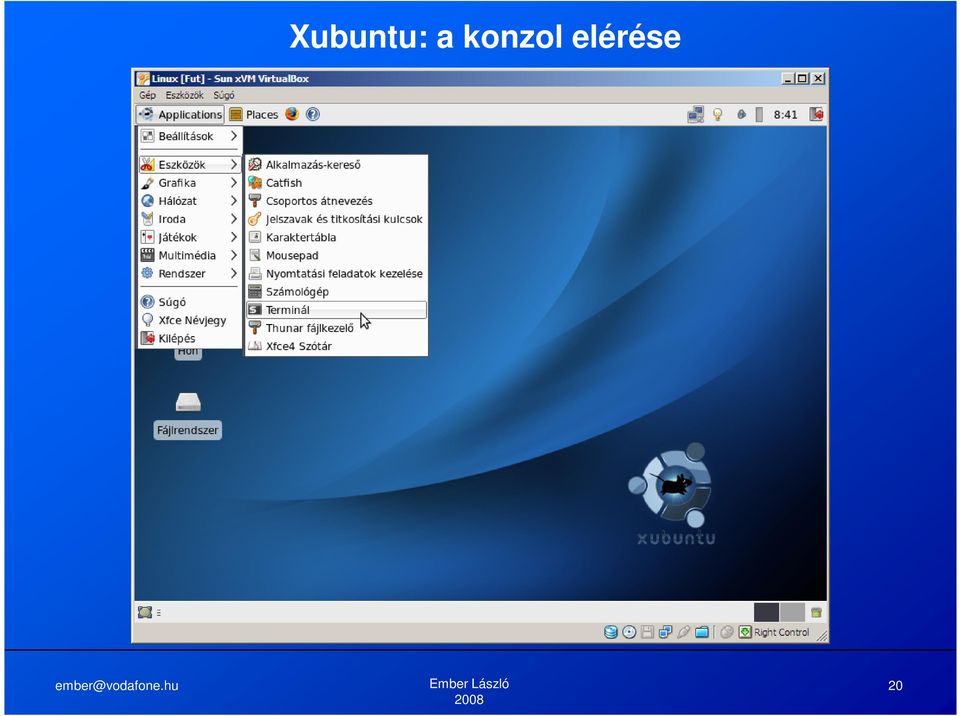The width and height of the screenshot is (960, 716).
Task: Click the floppy disk indicator in VirtualBox status bar
Action: 647,632
